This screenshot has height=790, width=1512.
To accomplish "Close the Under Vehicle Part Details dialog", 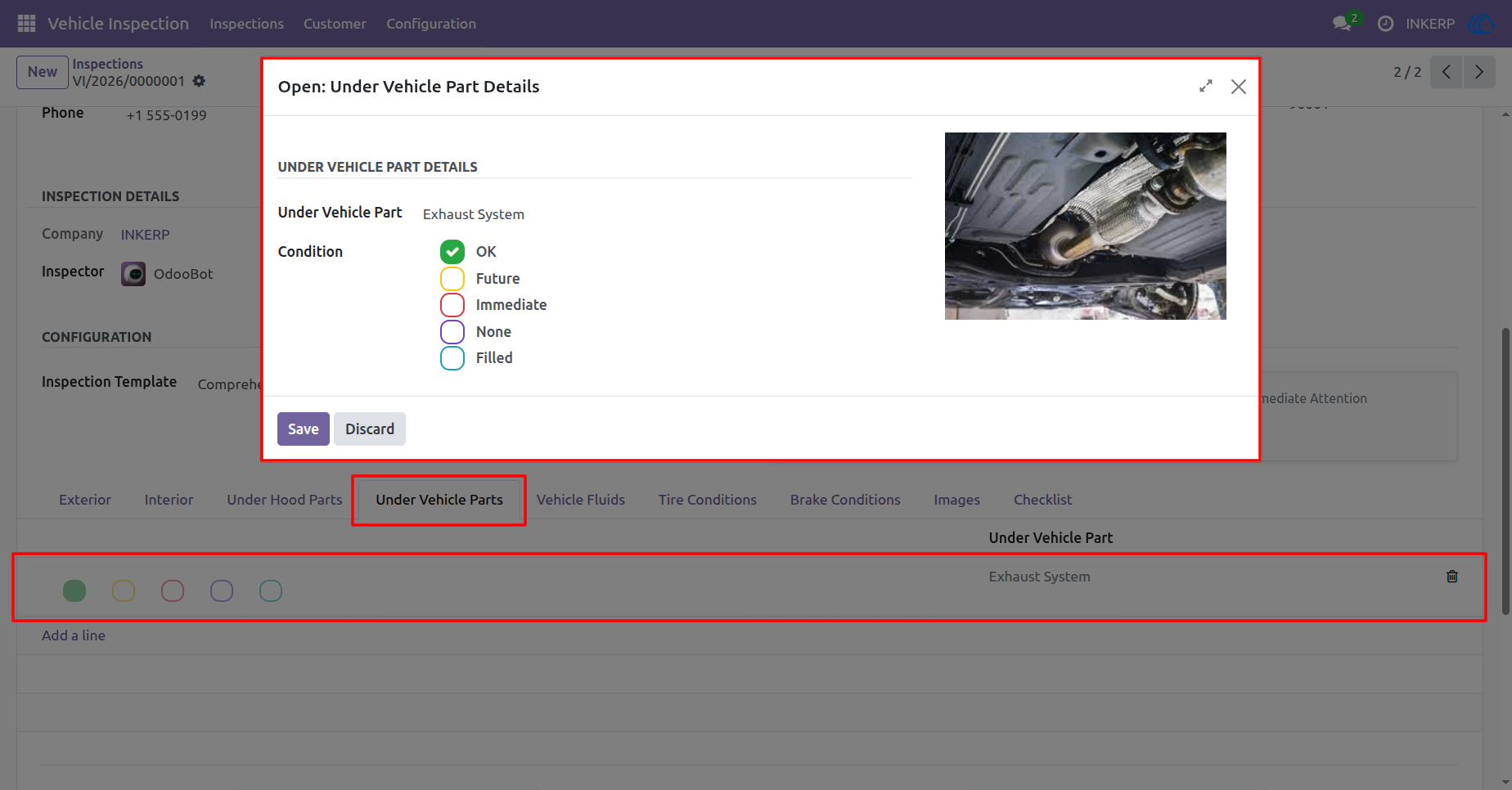I will 1239,87.
